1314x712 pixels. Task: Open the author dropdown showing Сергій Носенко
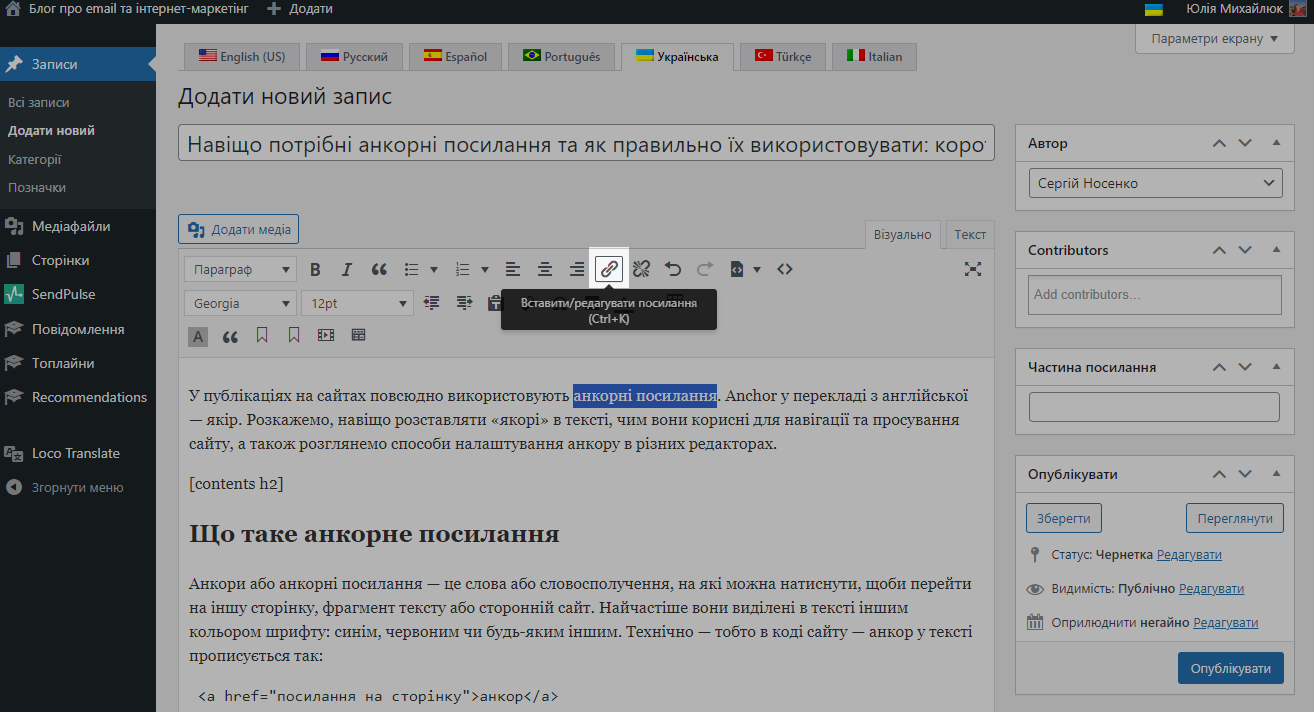click(1155, 183)
